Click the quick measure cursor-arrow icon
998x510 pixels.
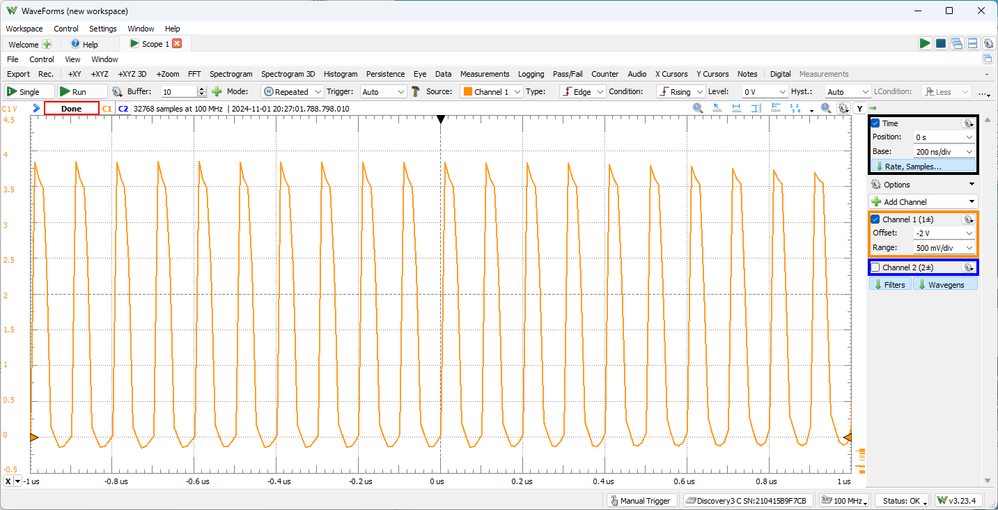pyautogui.click(x=718, y=109)
